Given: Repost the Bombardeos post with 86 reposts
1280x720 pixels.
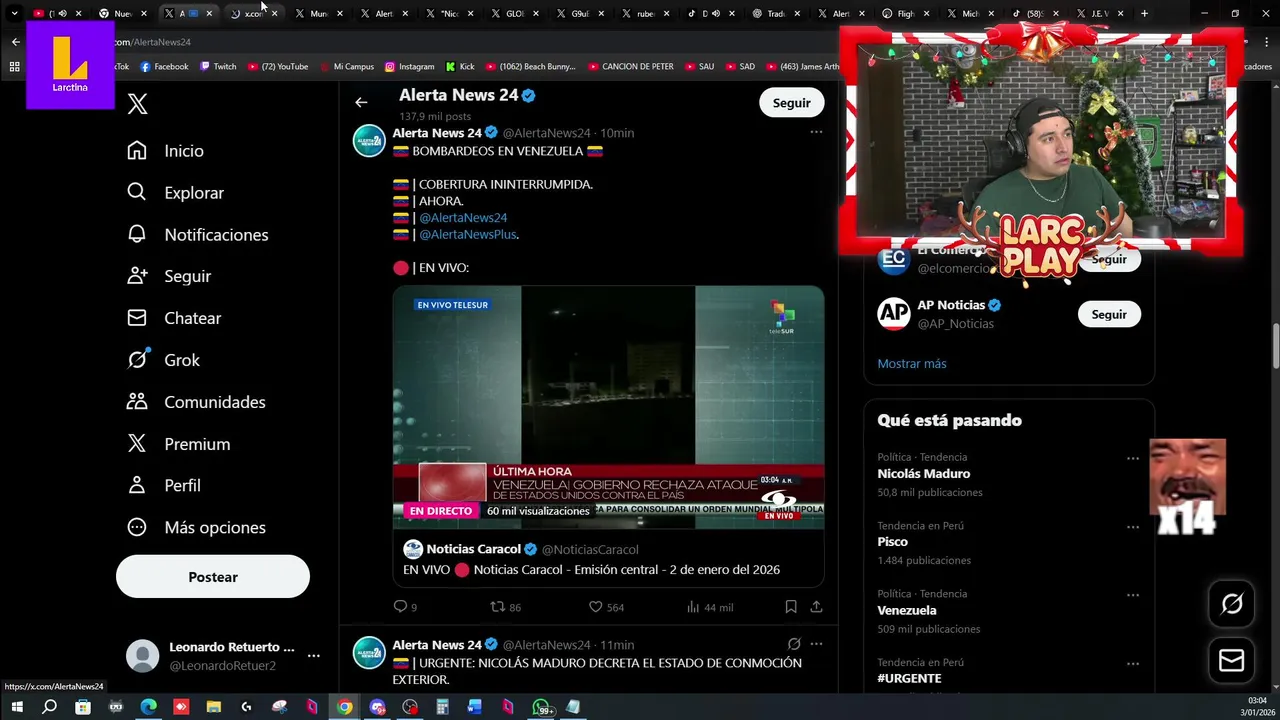Looking at the screenshot, I should [x=505, y=607].
